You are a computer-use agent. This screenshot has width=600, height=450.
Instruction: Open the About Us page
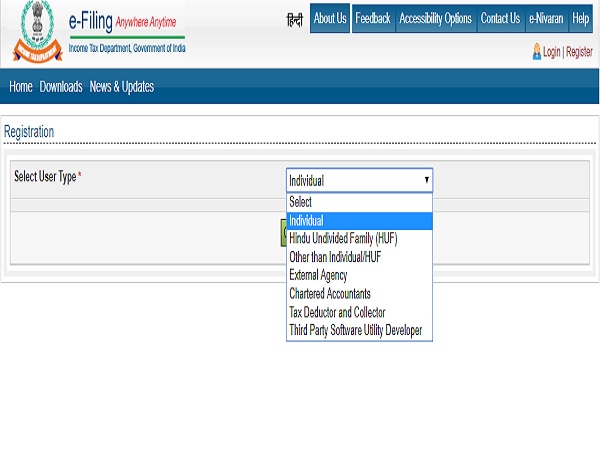tap(330, 18)
